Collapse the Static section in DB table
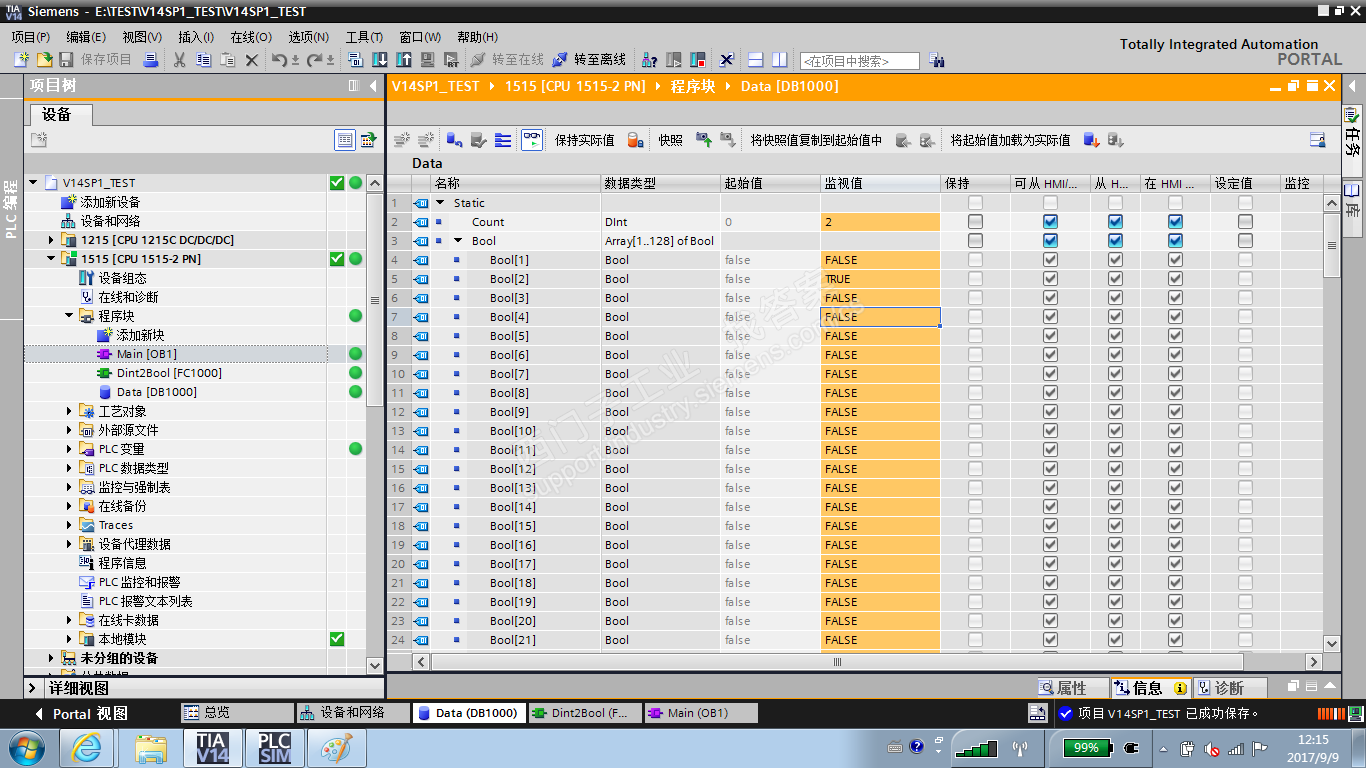This screenshot has height=768, width=1366. click(440, 203)
